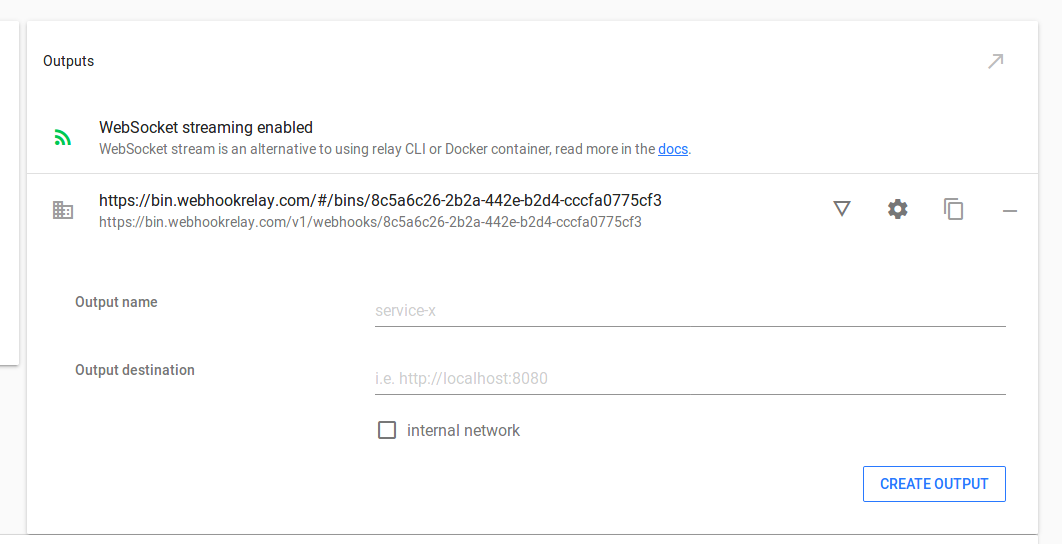The width and height of the screenshot is (1062, 544).
Task: Click the bins URL output title
Action: click(380, 200)
